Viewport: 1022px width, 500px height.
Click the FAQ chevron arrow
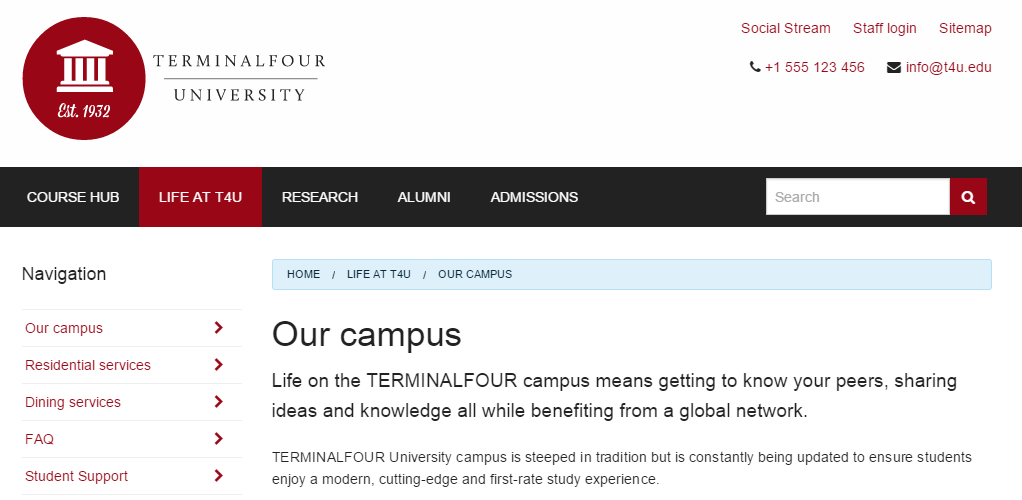tap(219, 439)
